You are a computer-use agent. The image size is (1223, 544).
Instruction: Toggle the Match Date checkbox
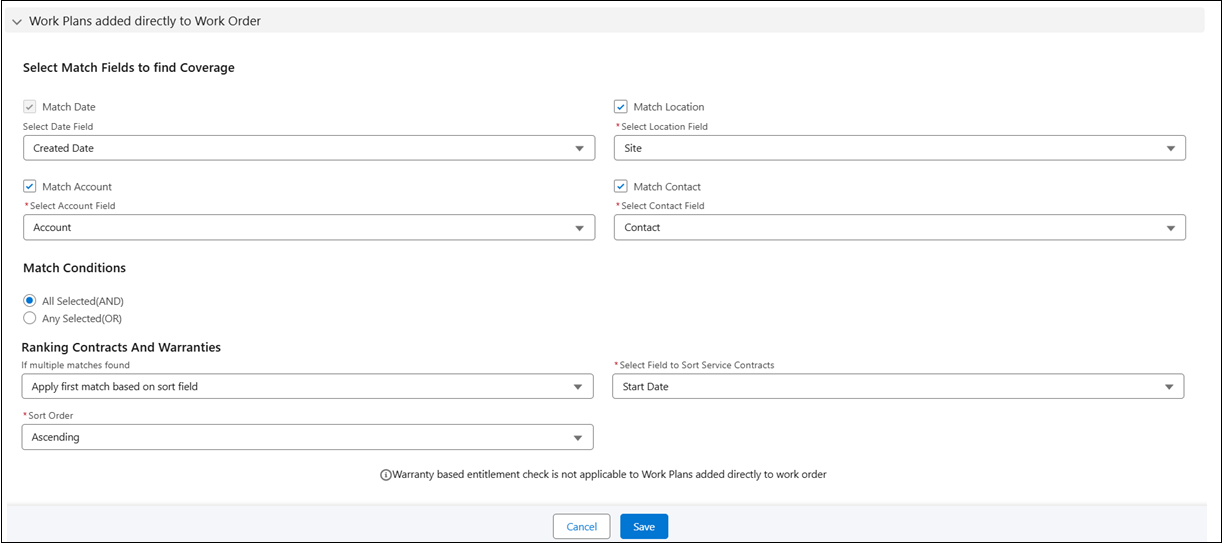click(30, 107)
